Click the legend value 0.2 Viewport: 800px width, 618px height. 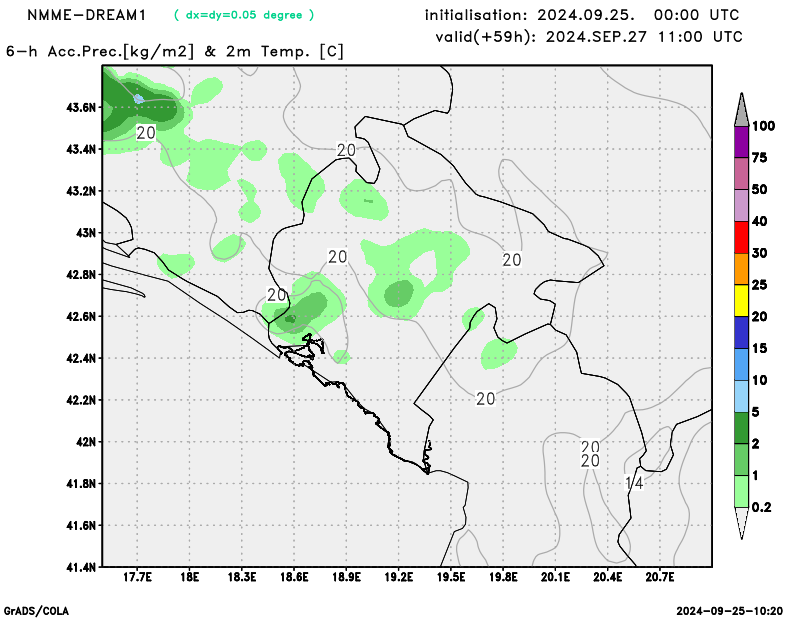pos(761,507)
